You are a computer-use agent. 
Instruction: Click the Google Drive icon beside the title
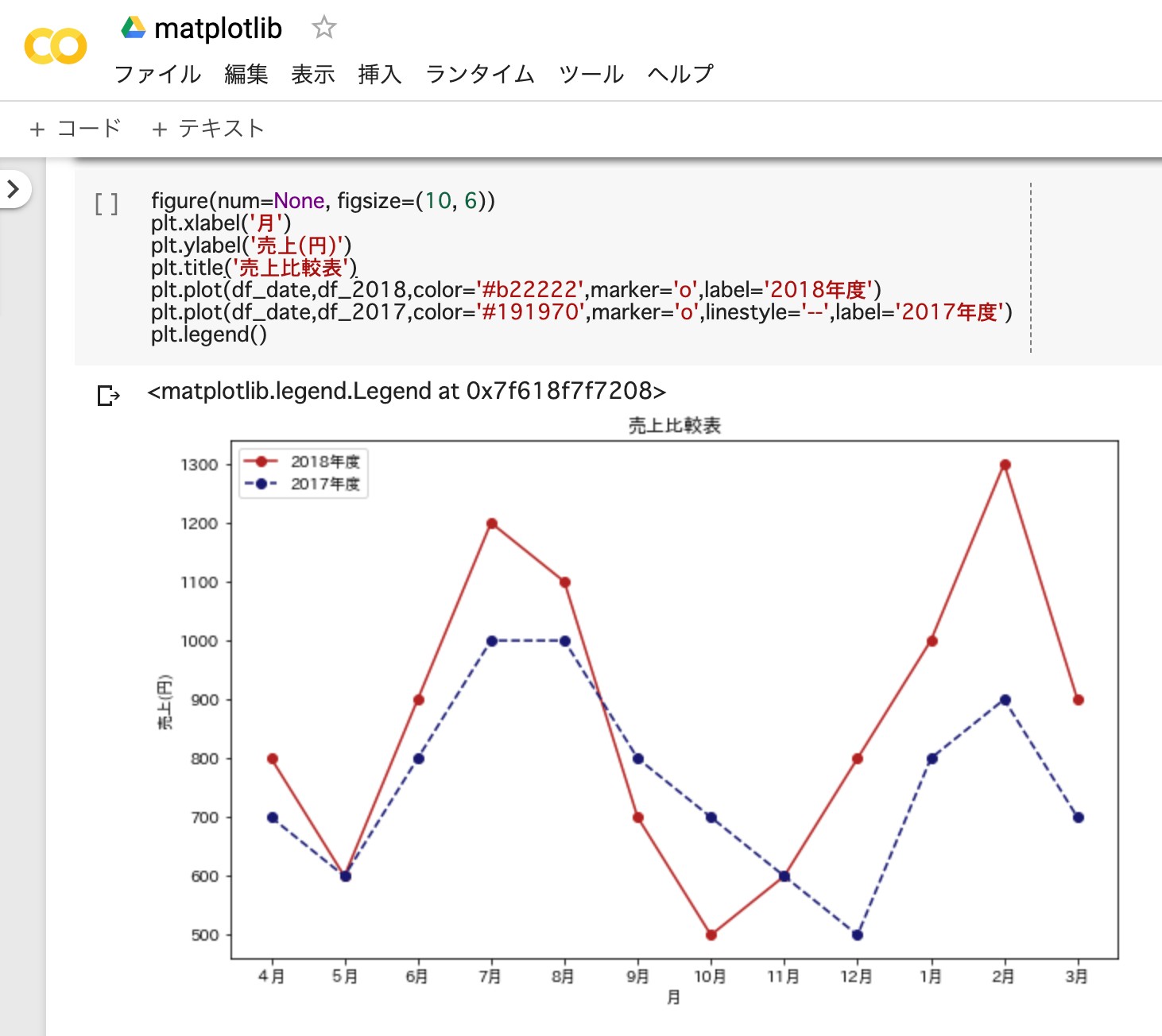134,29
